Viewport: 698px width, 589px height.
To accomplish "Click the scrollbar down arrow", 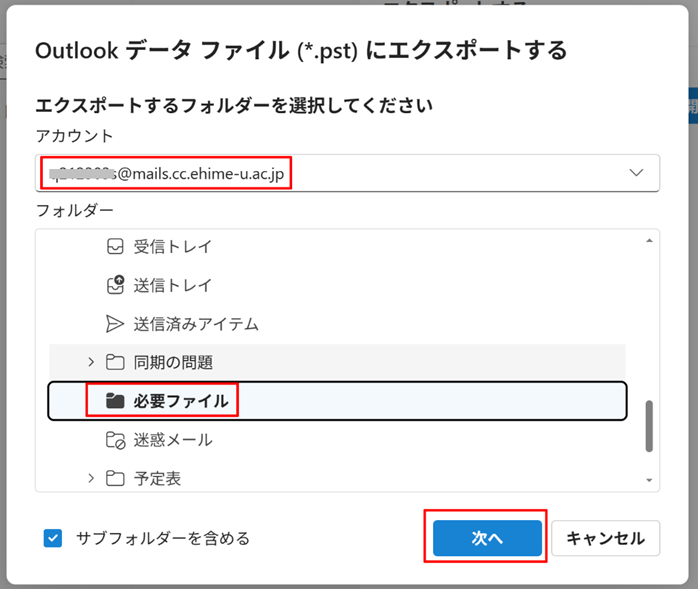I will pyautogui.click(x=648, y=481).
